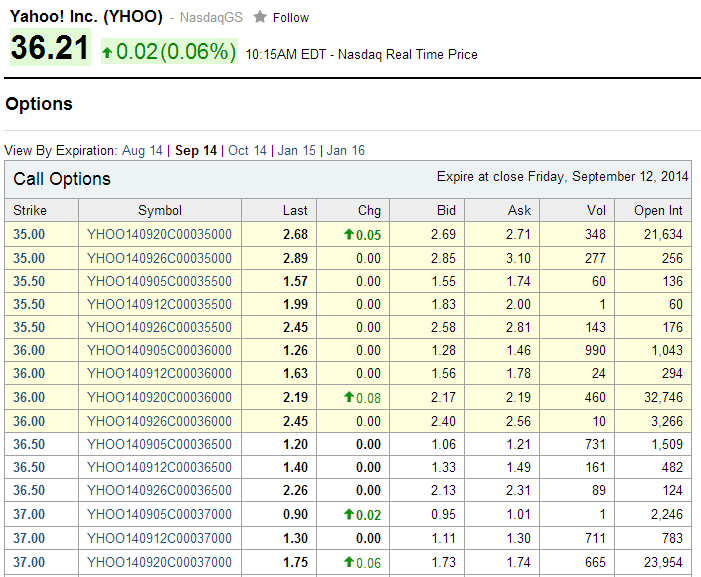Viewport: 701px width, 577px height.
Task: Switch to Oct 14 expiration
Action: pos(247,150)
